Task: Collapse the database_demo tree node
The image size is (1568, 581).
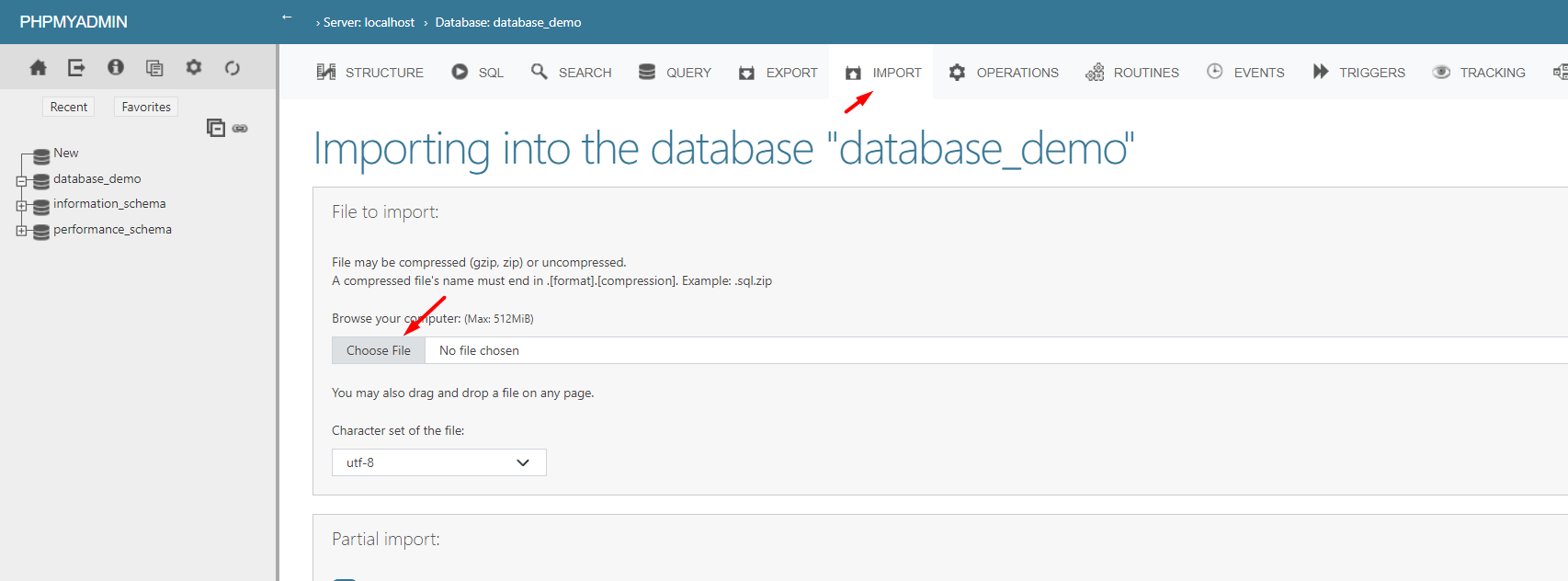Action: [21, 181]
